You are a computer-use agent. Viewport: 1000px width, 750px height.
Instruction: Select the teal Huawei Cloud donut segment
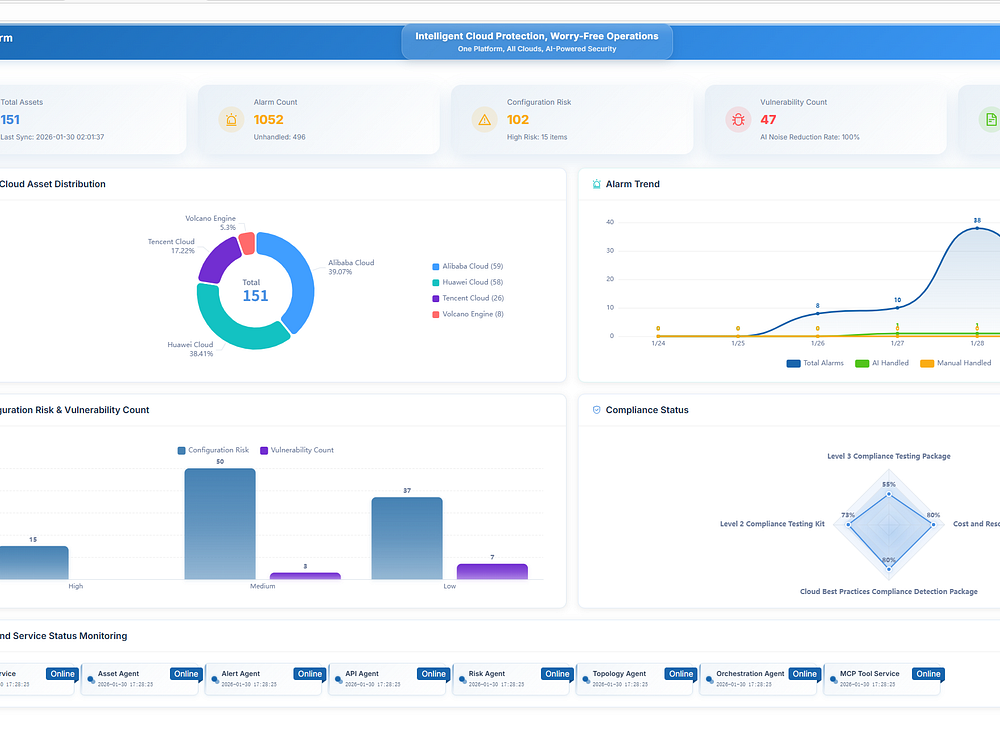point(236,327)
